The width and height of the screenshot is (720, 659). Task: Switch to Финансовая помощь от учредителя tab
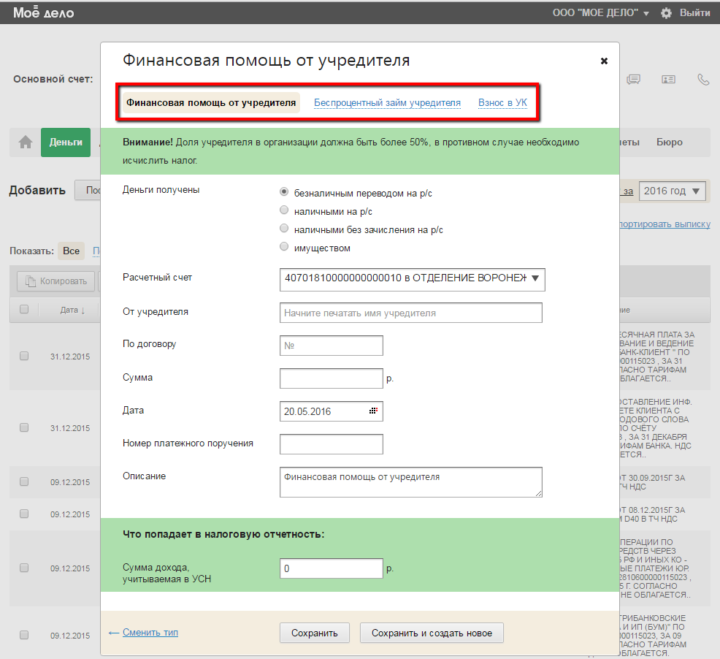click(211, 103)
